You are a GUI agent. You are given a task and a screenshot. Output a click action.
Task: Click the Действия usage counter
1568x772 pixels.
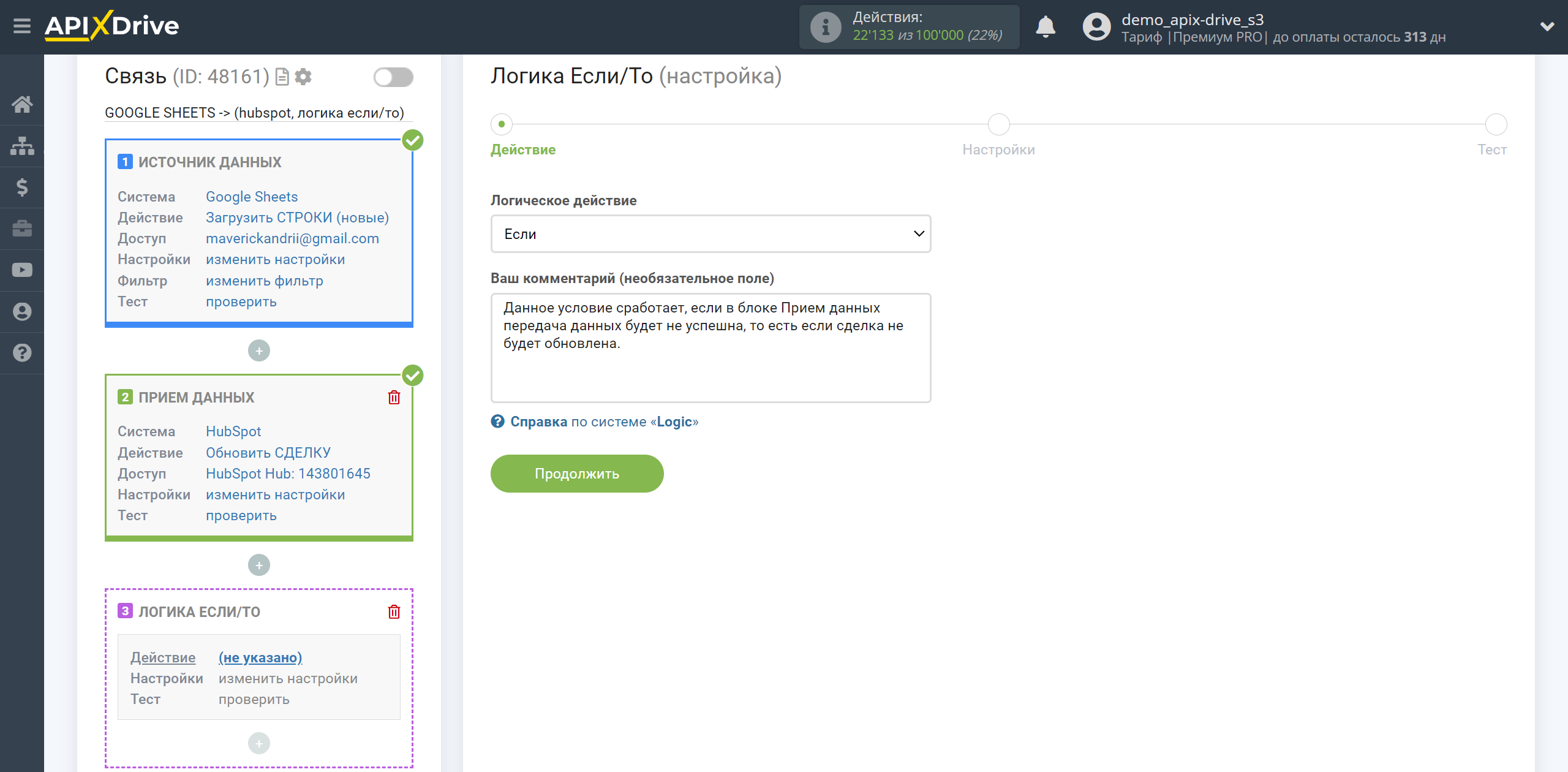[x=909, y=27]
